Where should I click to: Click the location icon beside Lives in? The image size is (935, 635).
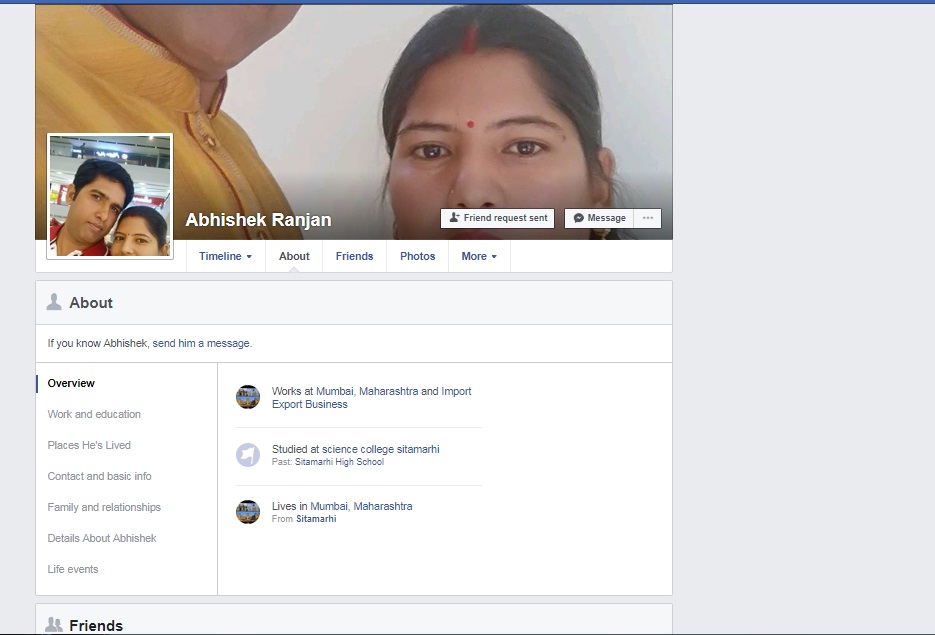pos(248,512)
